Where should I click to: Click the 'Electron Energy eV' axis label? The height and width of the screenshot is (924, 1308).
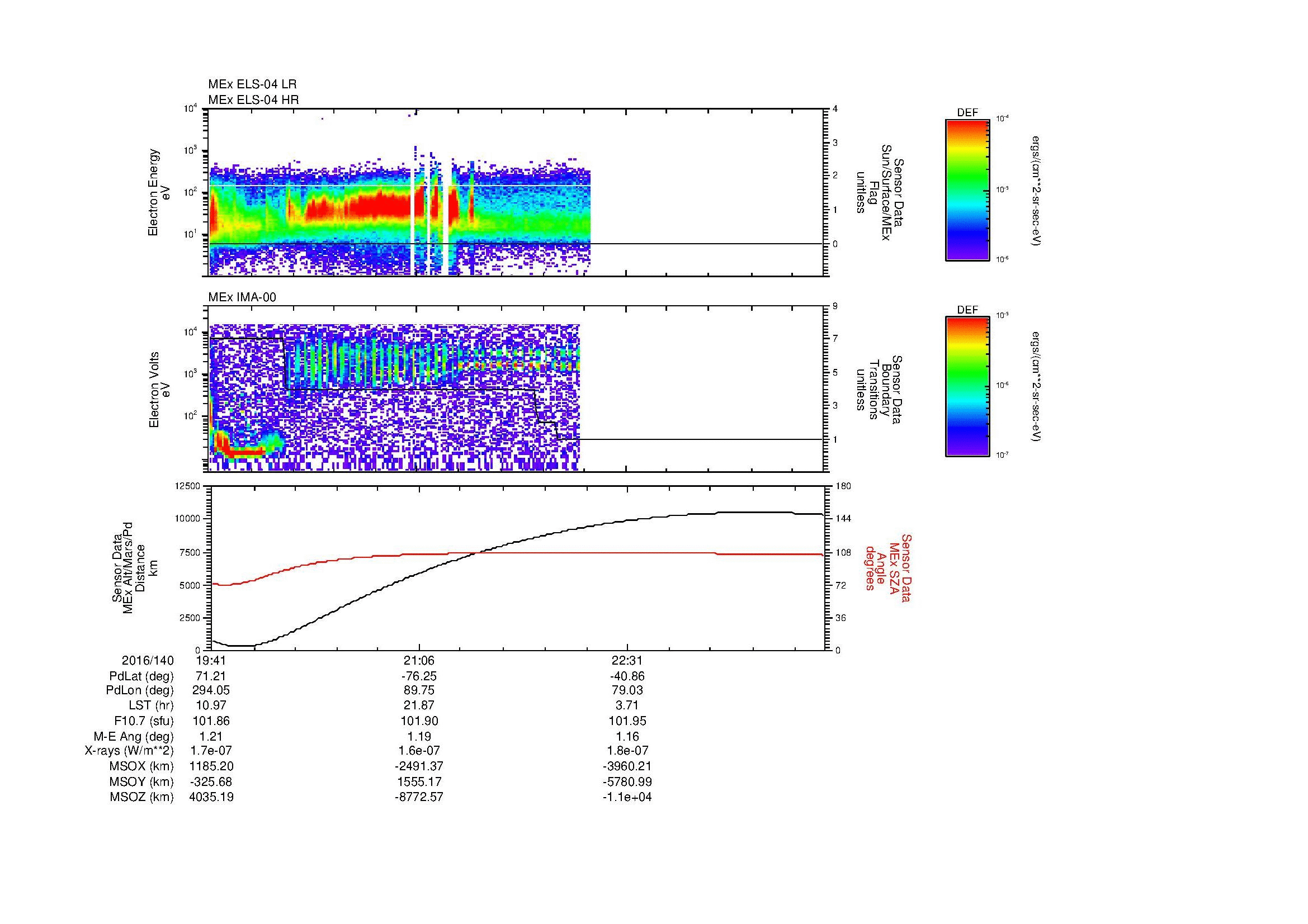click(159, 192)
